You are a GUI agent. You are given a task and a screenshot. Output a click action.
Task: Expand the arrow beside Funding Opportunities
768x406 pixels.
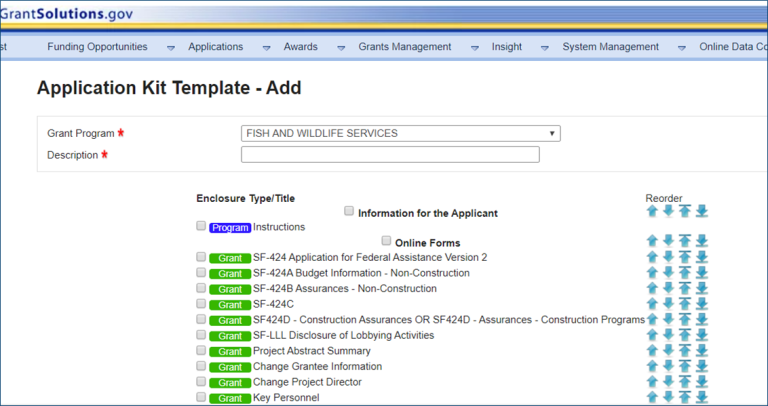(x=170, y=47)
